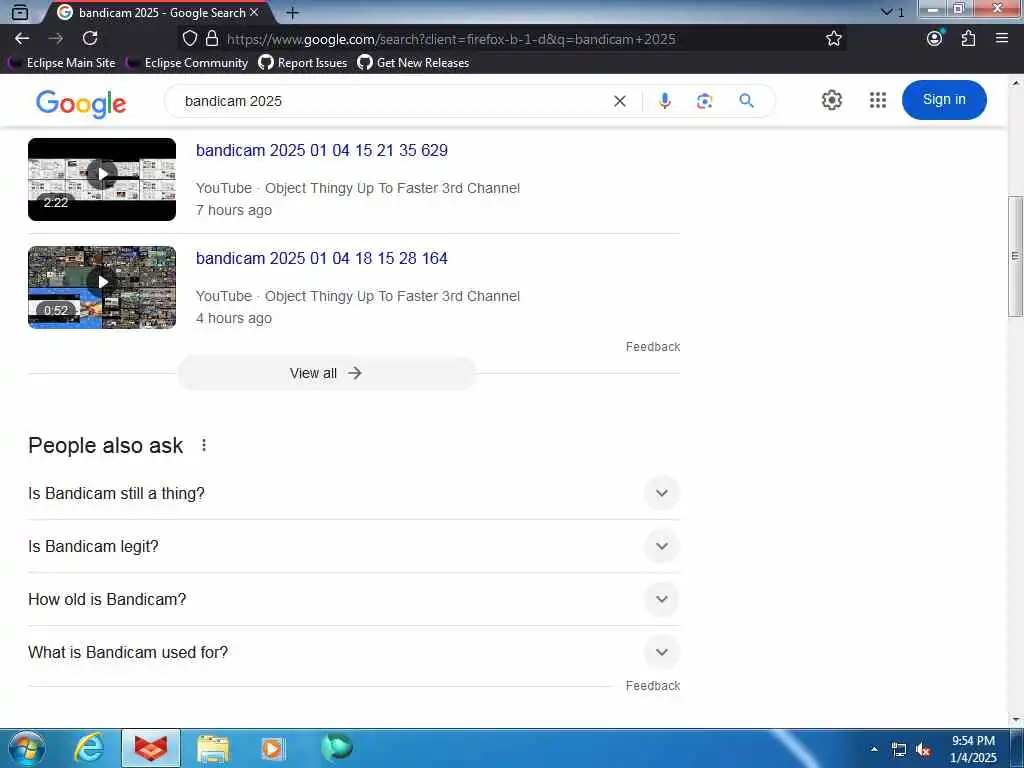Image resolution: width=1024 pixels, height=768 pixels.
Task: Go back with the browser back arrow
Action: (22, 39)
